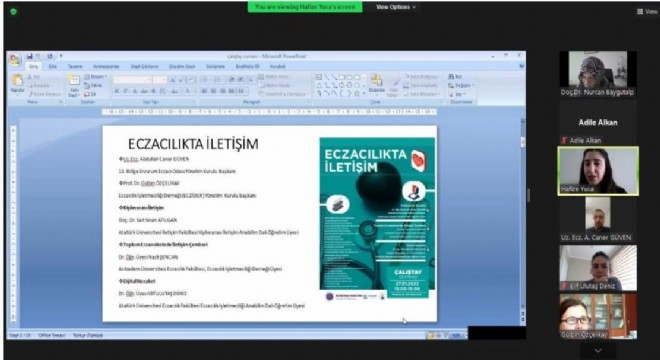Click the green shield icon in Zoom
This screenshot has height=360, width=660.
[x=13, y=12]
